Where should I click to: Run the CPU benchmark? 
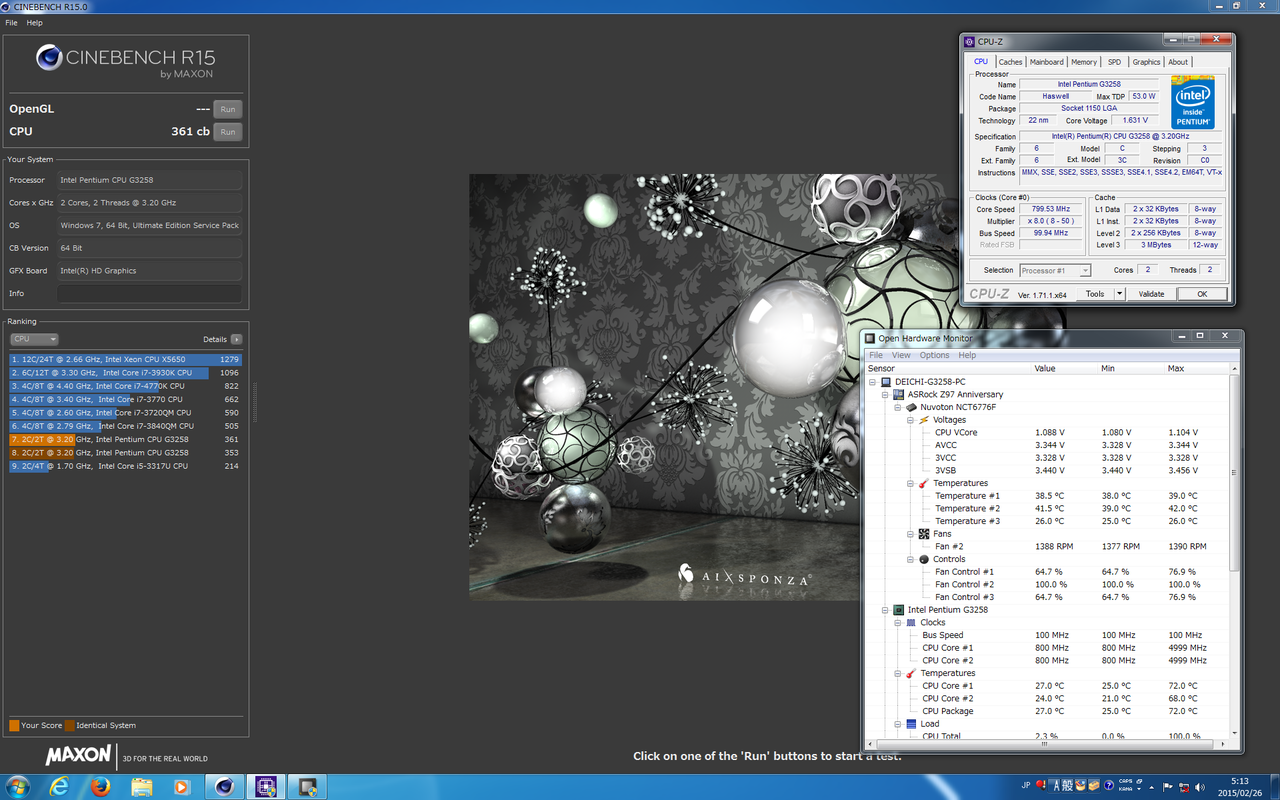pyautogui.click(x=228, y=132)
